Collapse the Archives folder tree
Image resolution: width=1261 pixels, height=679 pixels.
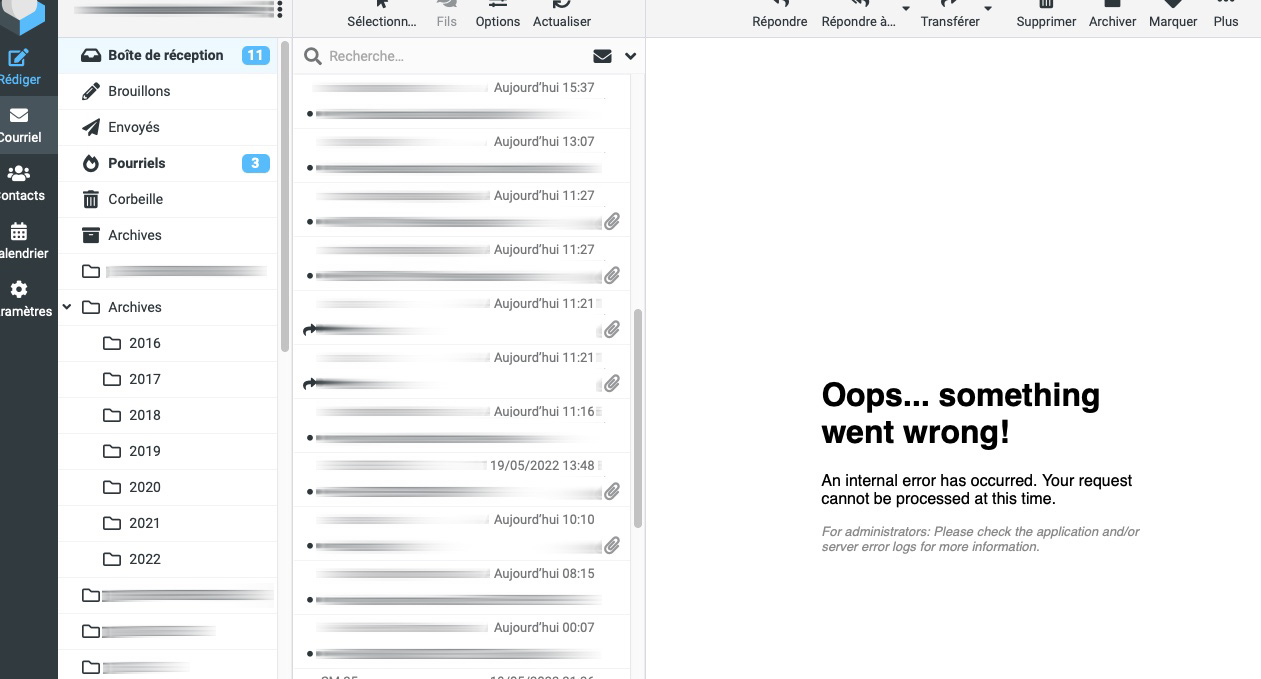[67, 307]
